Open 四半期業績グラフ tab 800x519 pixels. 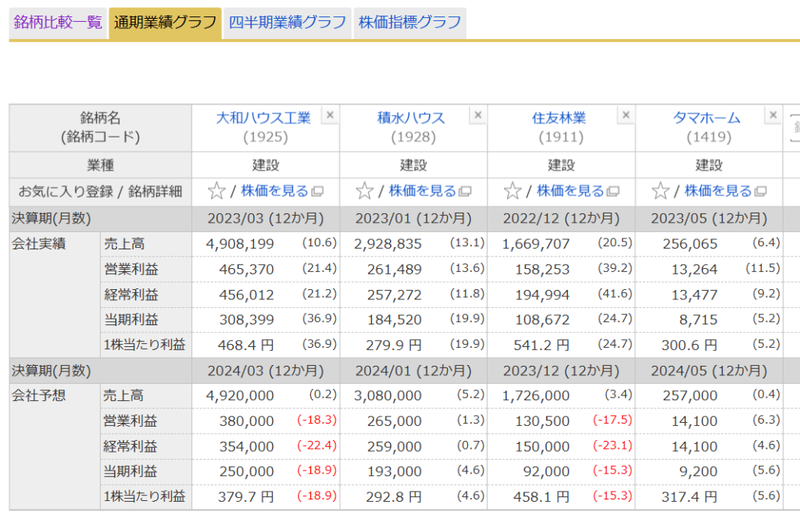pyautogui.click(x=287, y=23)
